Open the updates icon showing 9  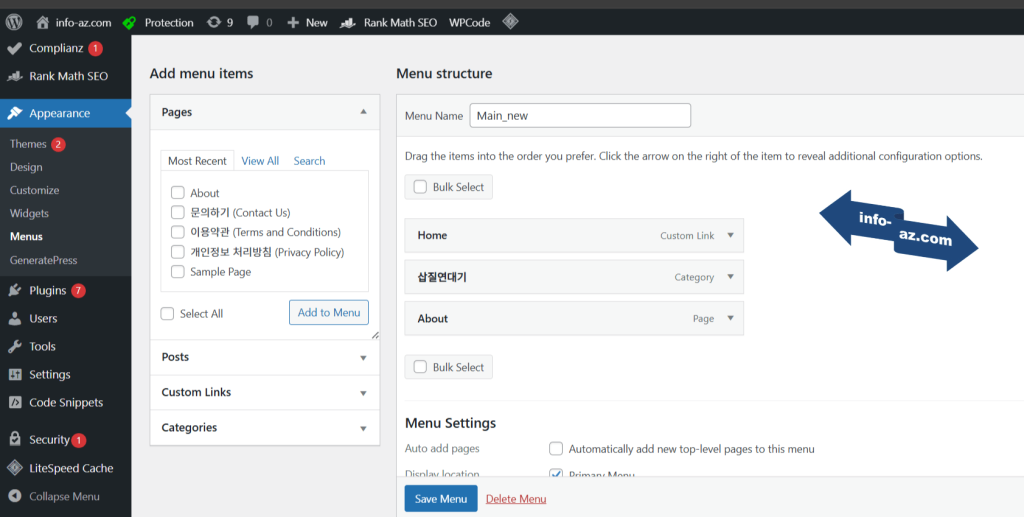pos(213,22)
